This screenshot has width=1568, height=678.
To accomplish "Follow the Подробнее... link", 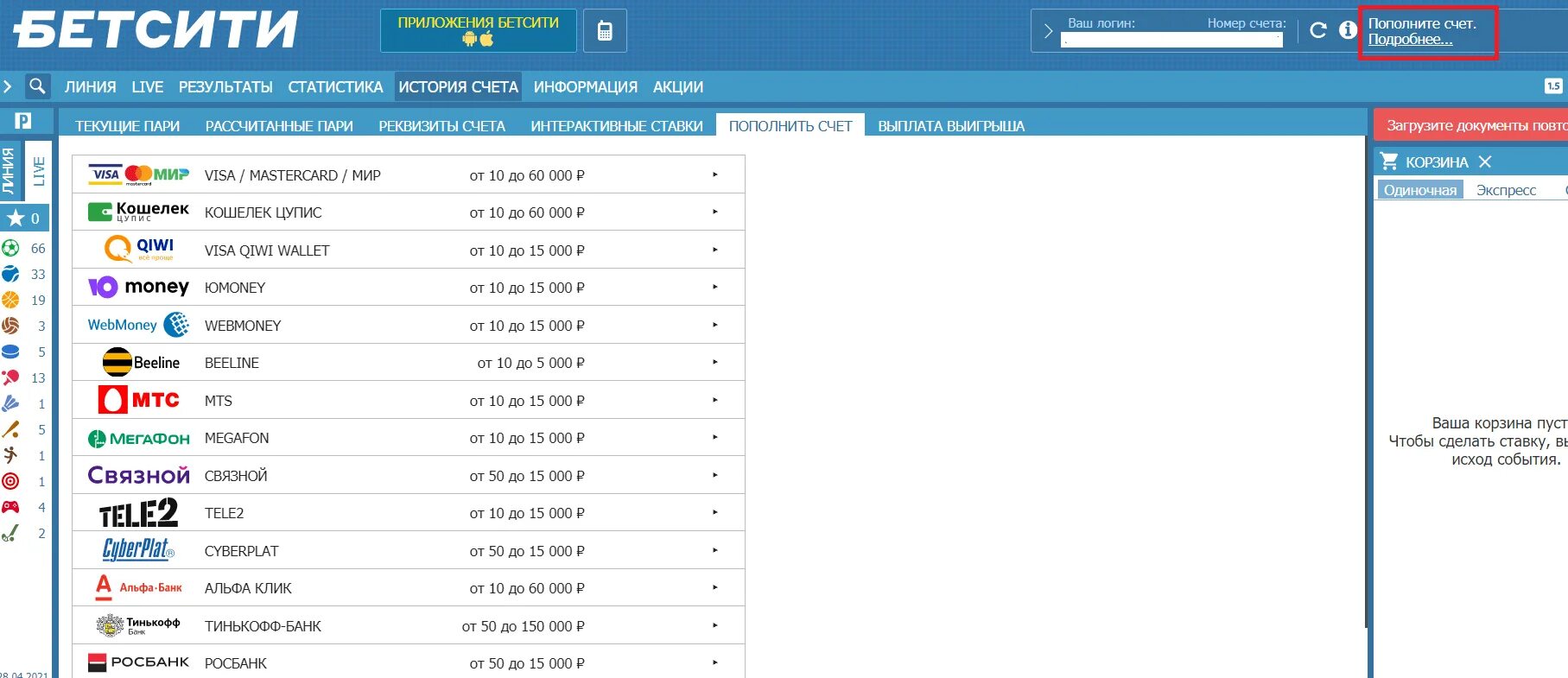I will pyautogui.click(x=1410, y=40).
